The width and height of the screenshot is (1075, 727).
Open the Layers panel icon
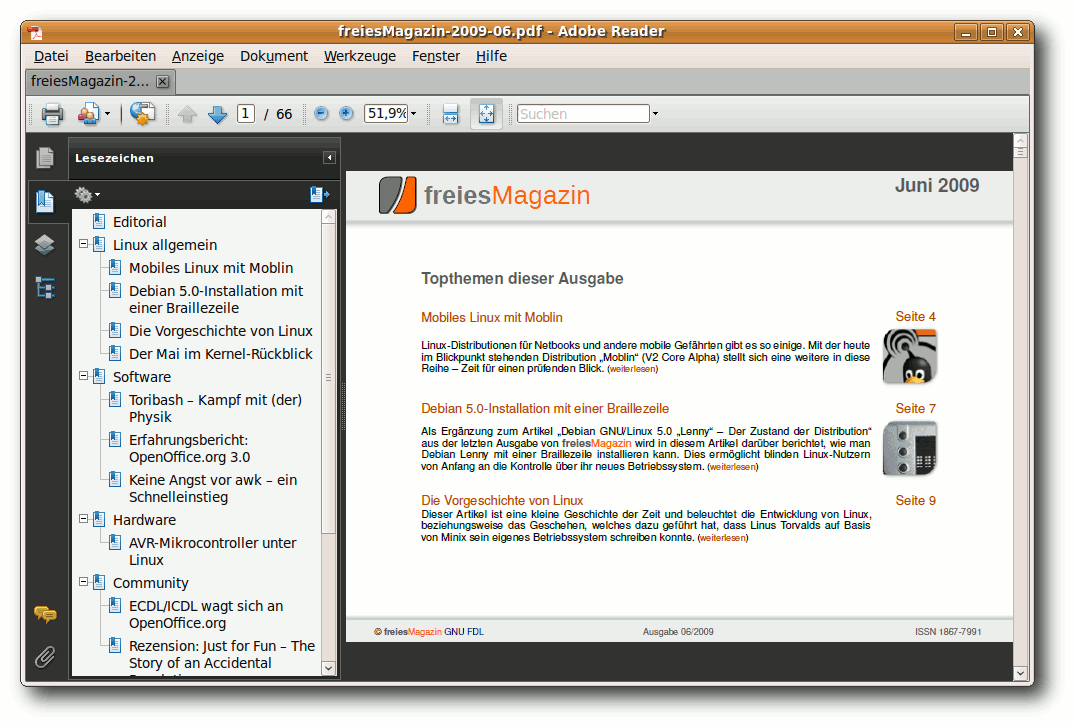click(x=45, y=244)
